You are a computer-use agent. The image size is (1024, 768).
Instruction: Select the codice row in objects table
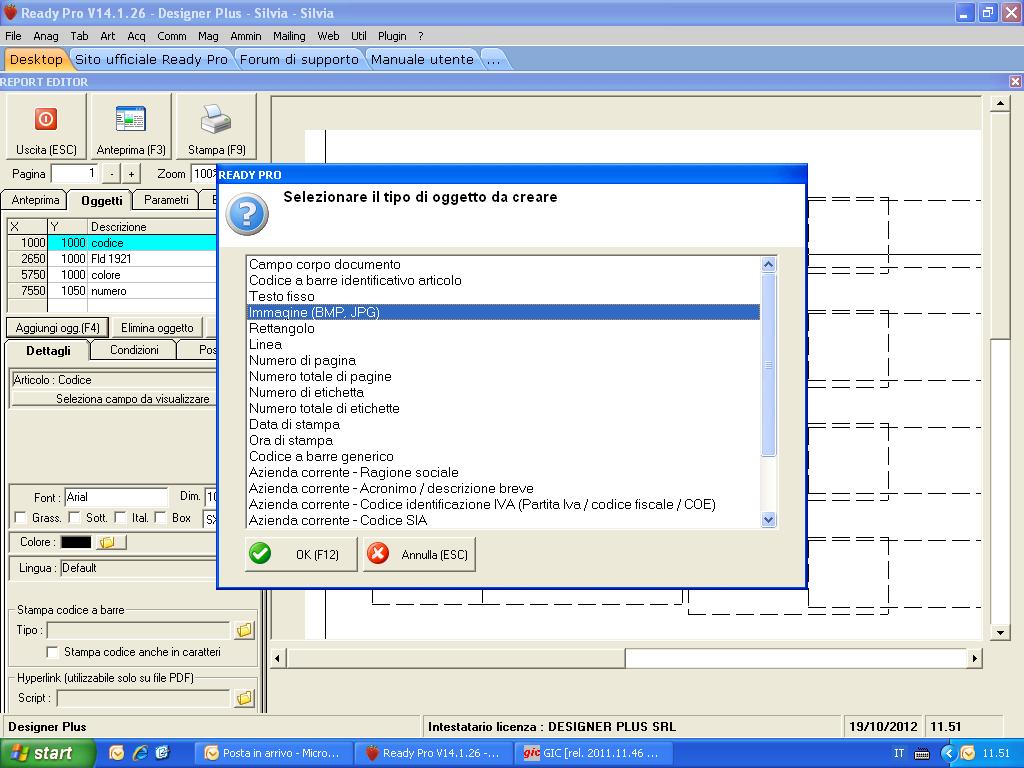coord(112,243)
